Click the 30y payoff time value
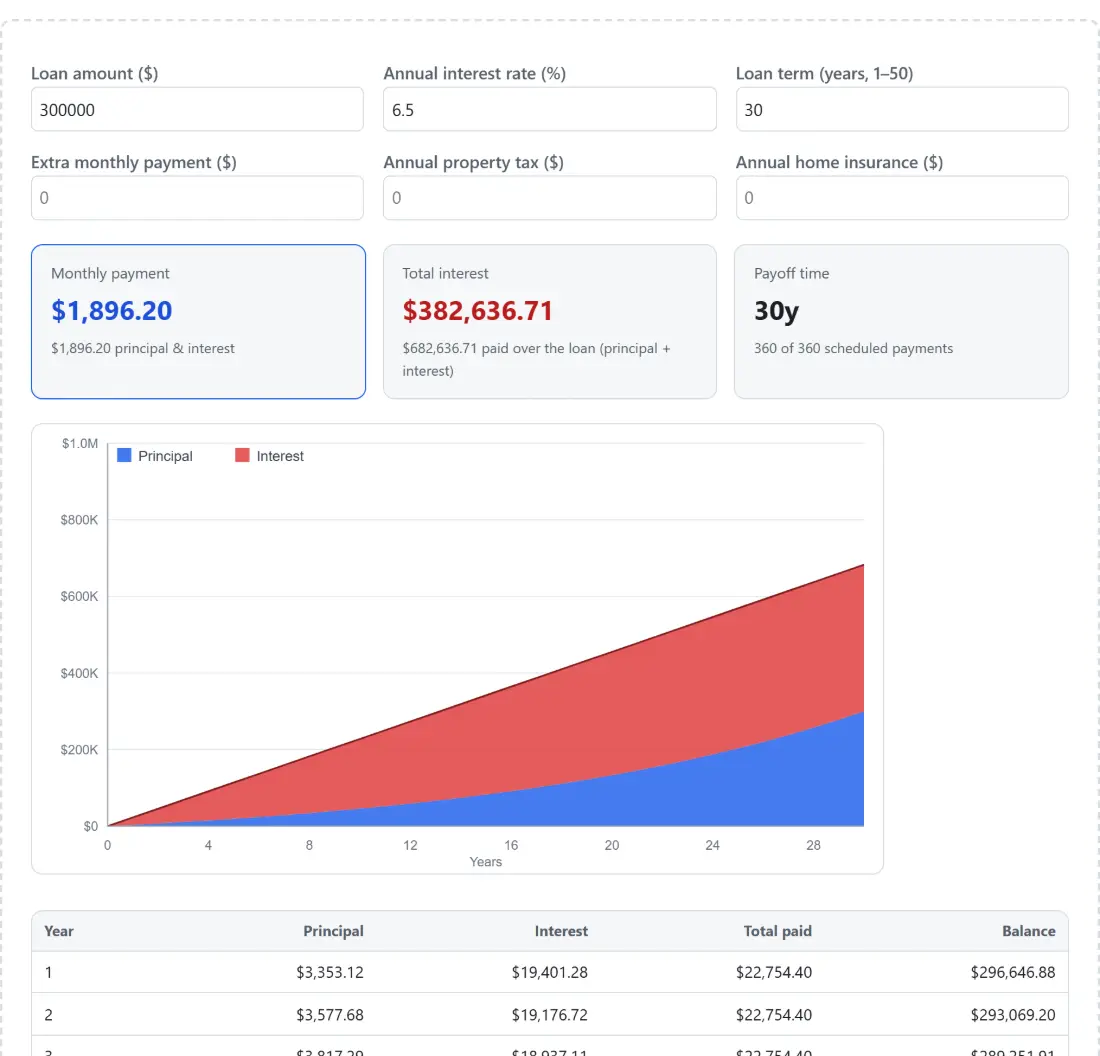The height and width of the screenshot is (1056, 1100). [776, 311]
